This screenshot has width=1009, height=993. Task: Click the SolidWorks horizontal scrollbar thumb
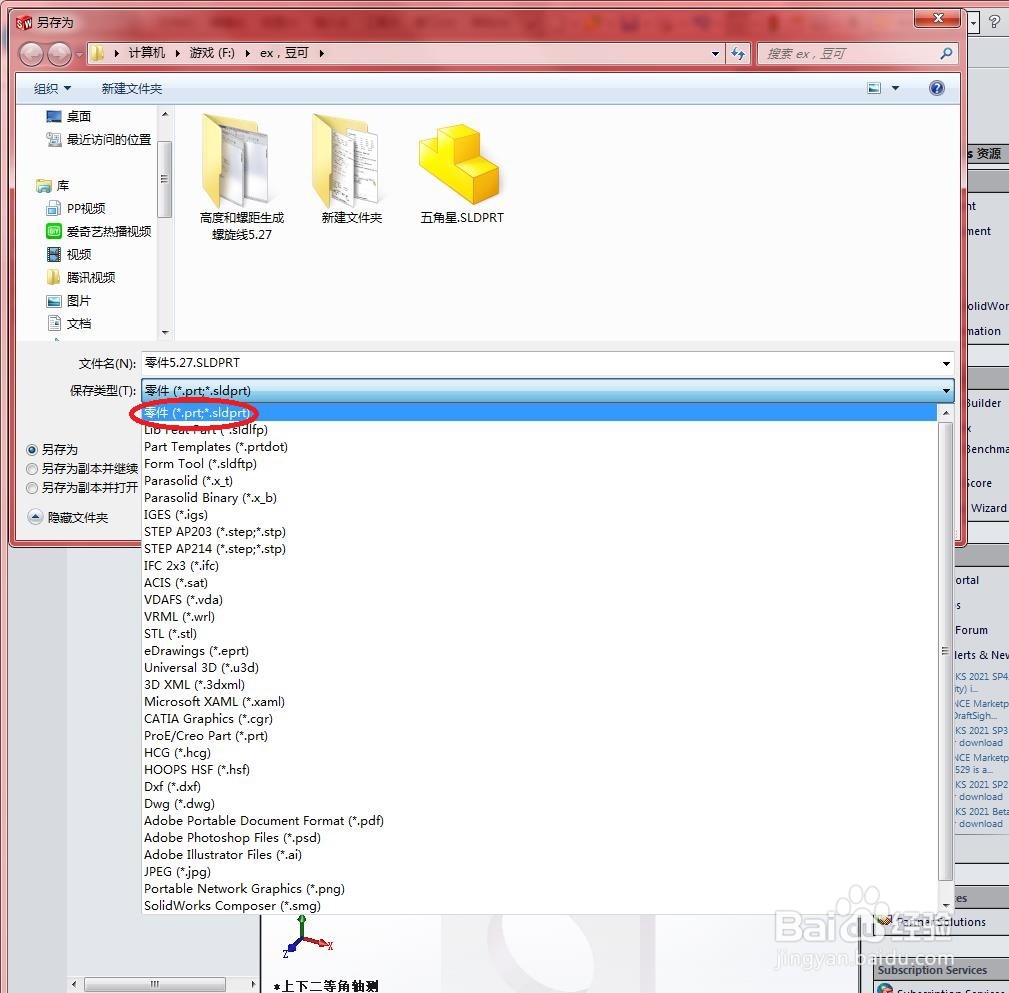tap(154, 984)
